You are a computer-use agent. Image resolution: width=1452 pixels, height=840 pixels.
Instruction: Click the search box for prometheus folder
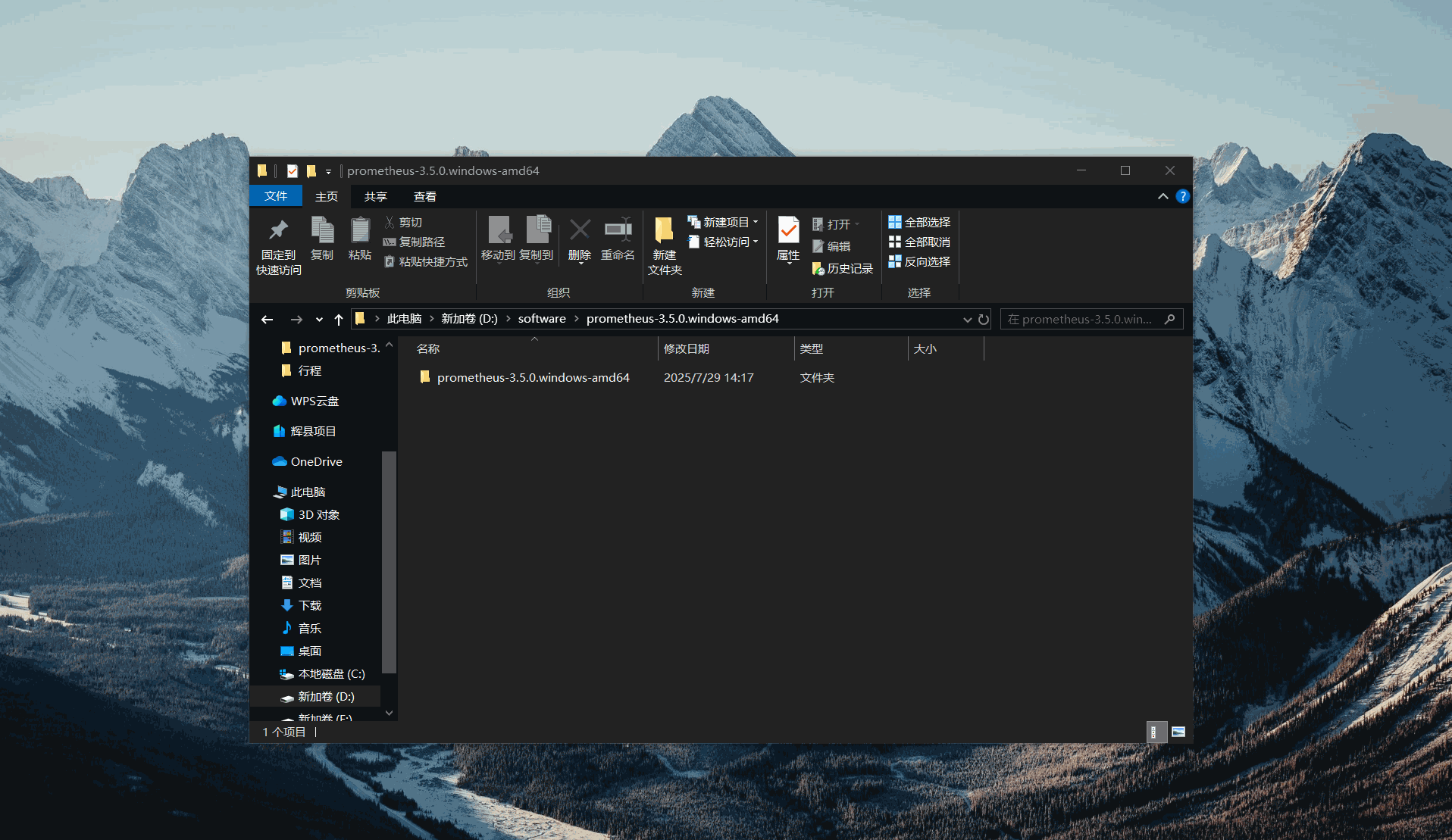pos(1084,320)
